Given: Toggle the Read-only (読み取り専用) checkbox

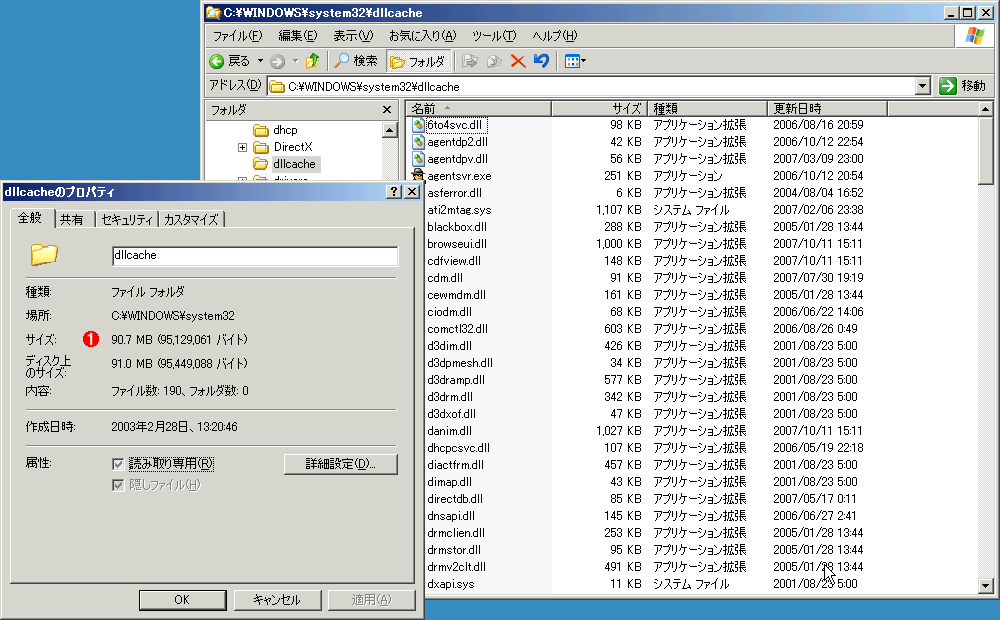Looking at the screenshot, I should tap(117, 464).
